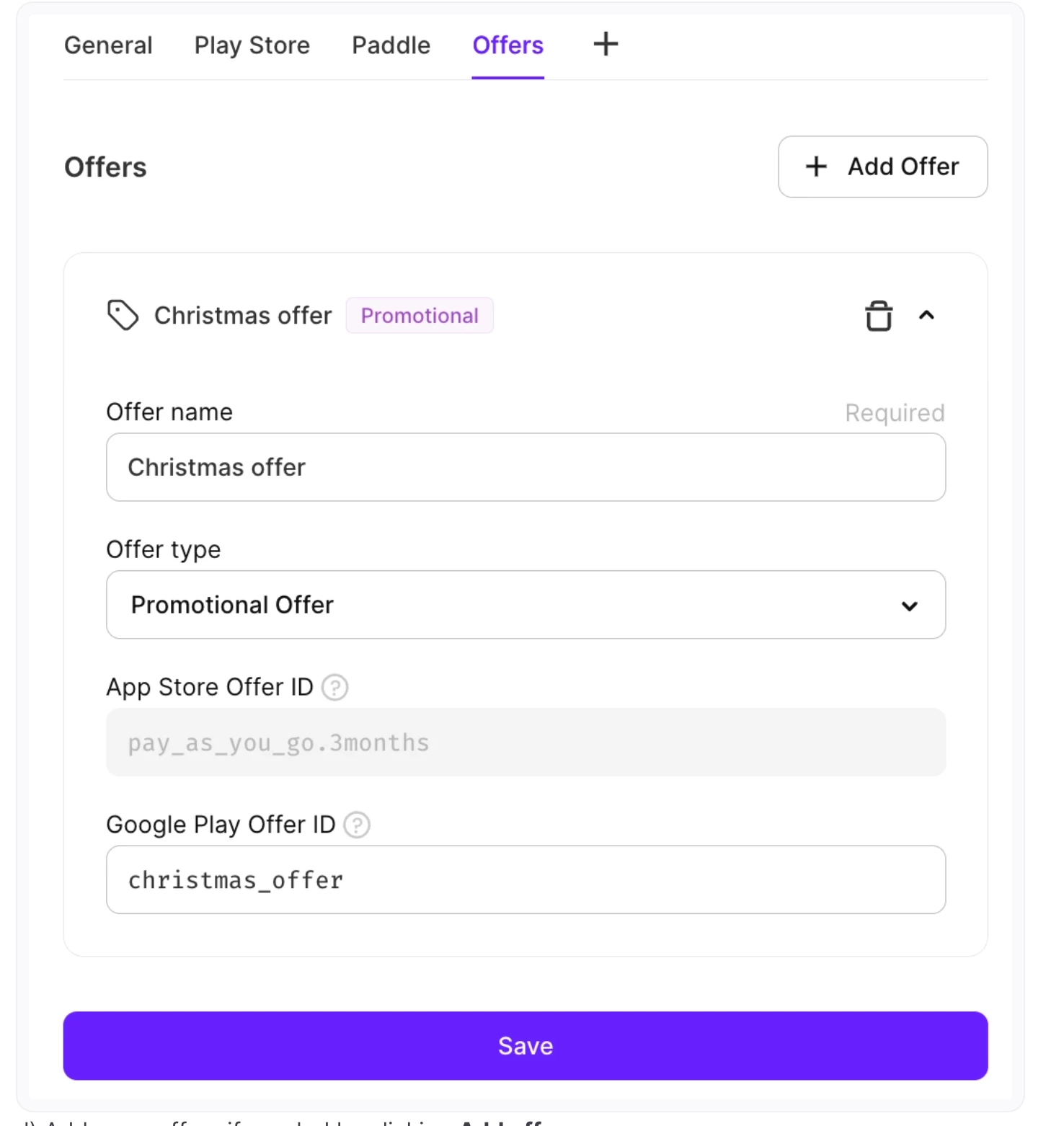Click the Promotional badge label
1064x1126 pixels.
click(x=420, y=316)
